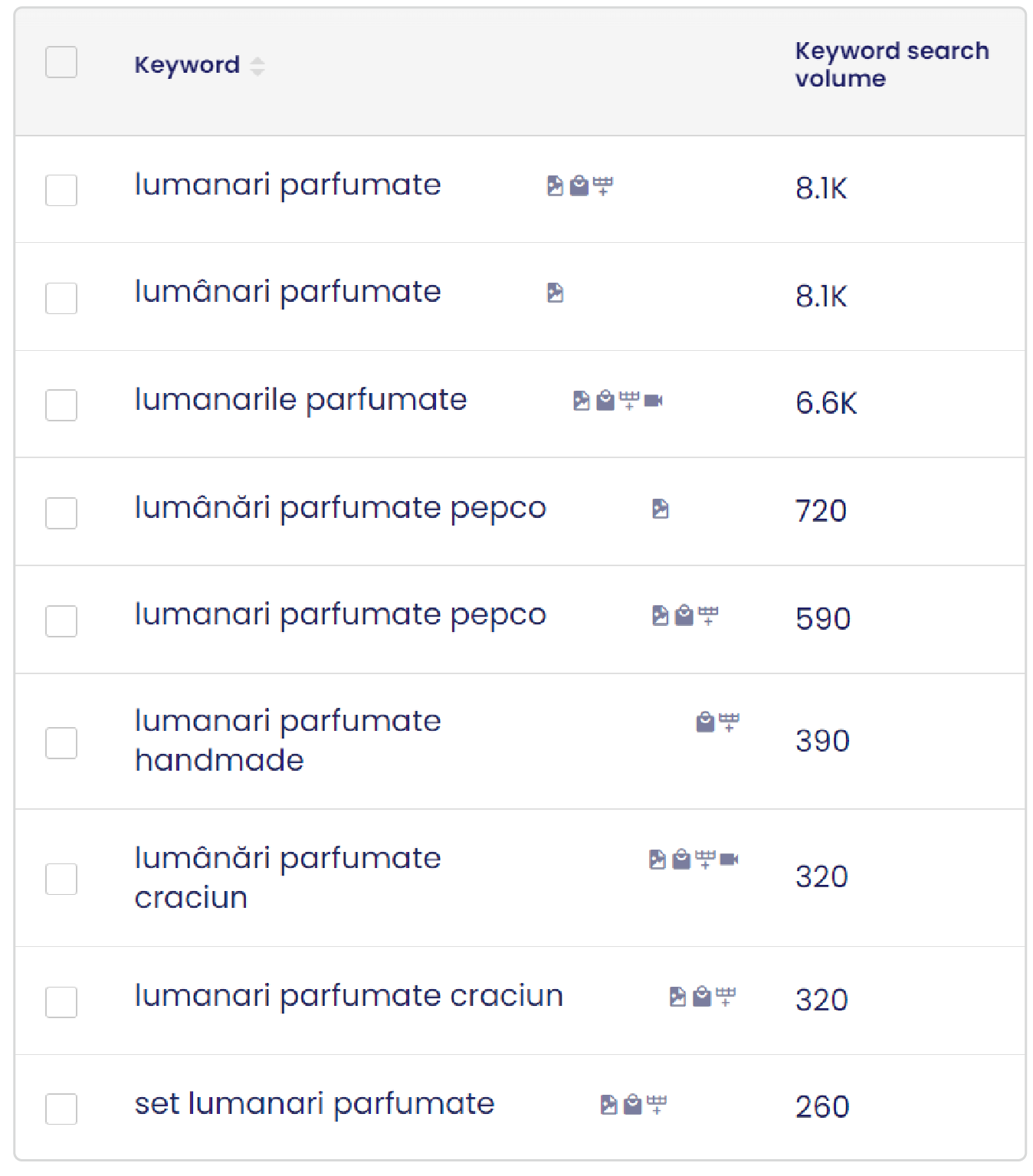Click image icon for lumânări parfumate pepco
Image resolution: width=1033 pixels, height=1176 pixels.
(661, 509)
